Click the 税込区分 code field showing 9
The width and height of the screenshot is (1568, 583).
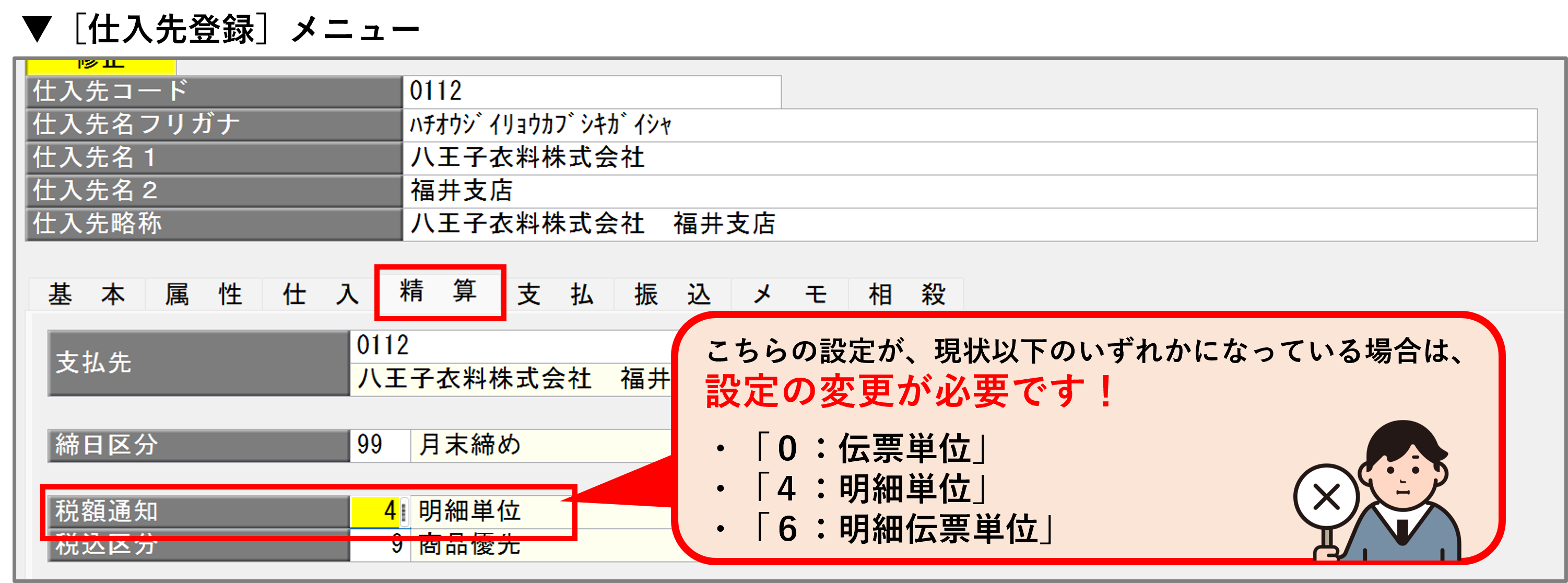point(380,545)
